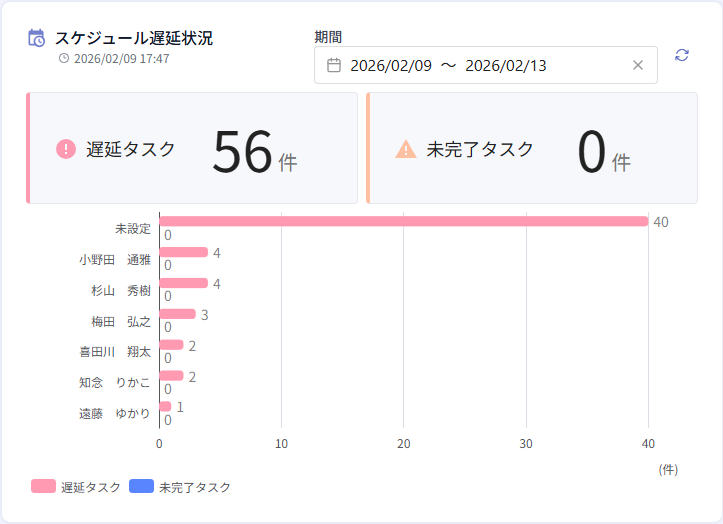Click the 小野田 通雅 delayed task bar
This screenshot has height=524, width=723.
[x=183, y=252]
